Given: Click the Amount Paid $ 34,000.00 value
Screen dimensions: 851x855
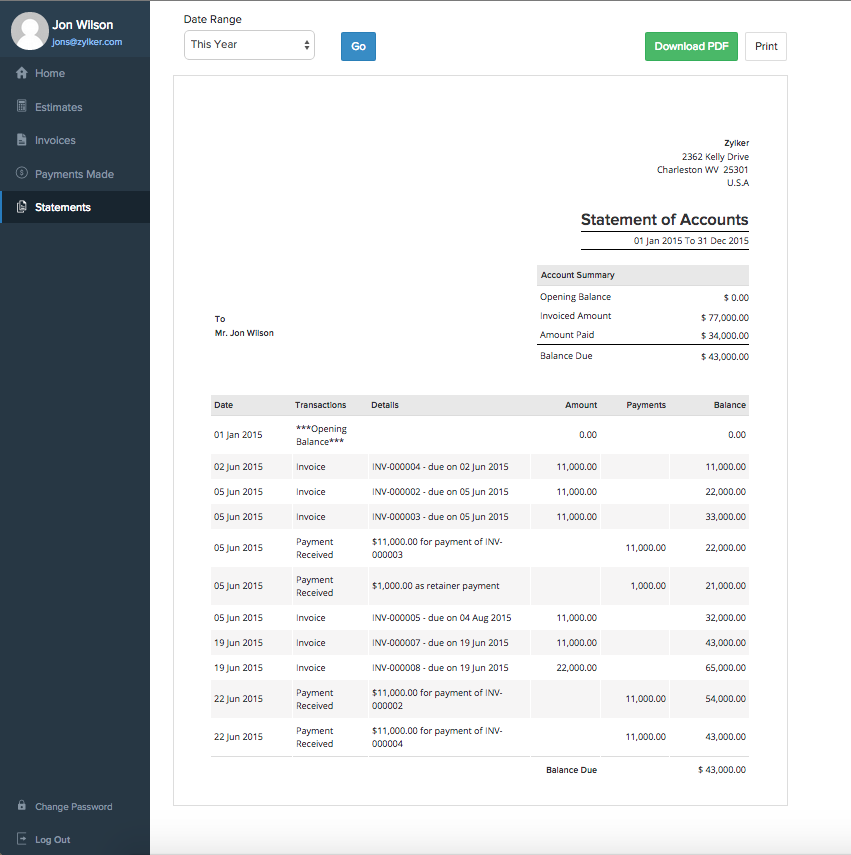Looking at the screenshot, I should (x=725, y=335).
